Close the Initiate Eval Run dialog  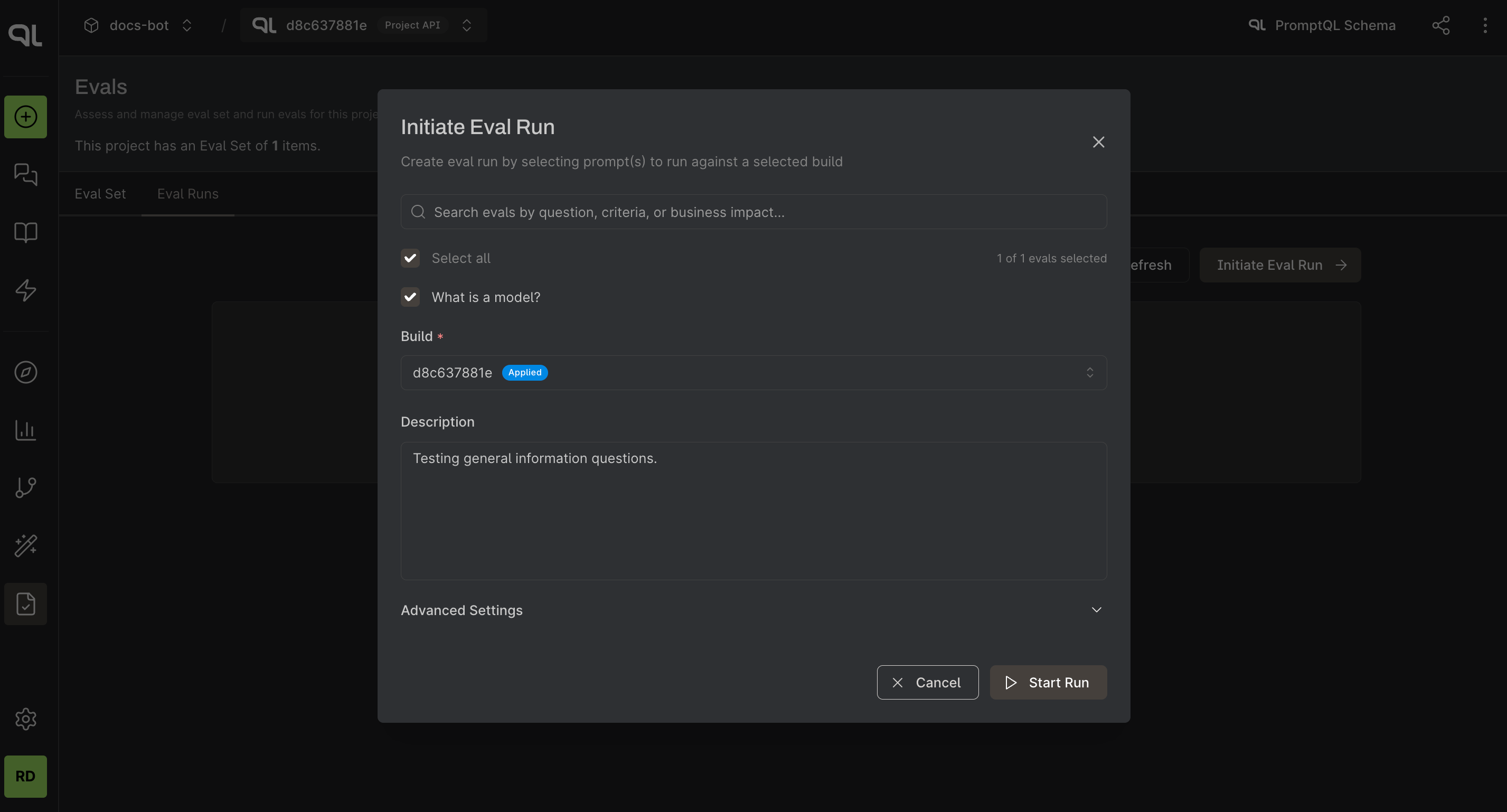[x=1098, y=142]
